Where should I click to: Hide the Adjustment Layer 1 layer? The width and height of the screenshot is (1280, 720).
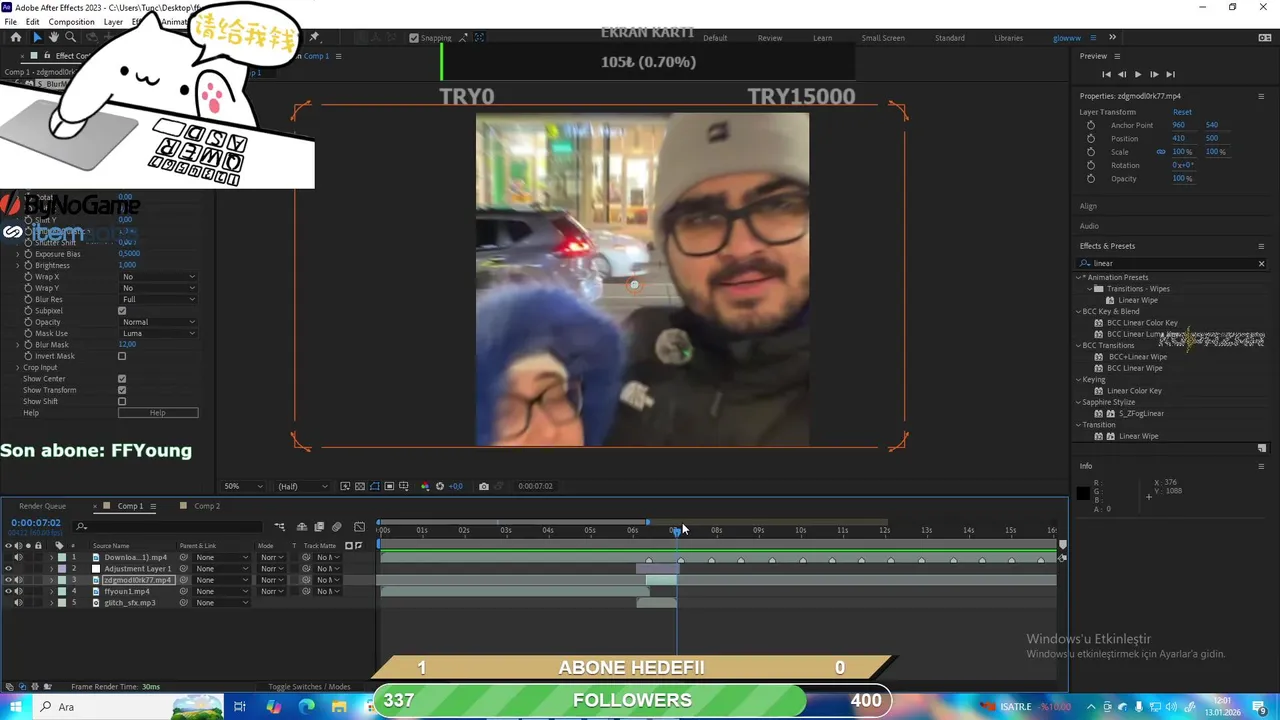pyautogui.click(x=9, y=569)
